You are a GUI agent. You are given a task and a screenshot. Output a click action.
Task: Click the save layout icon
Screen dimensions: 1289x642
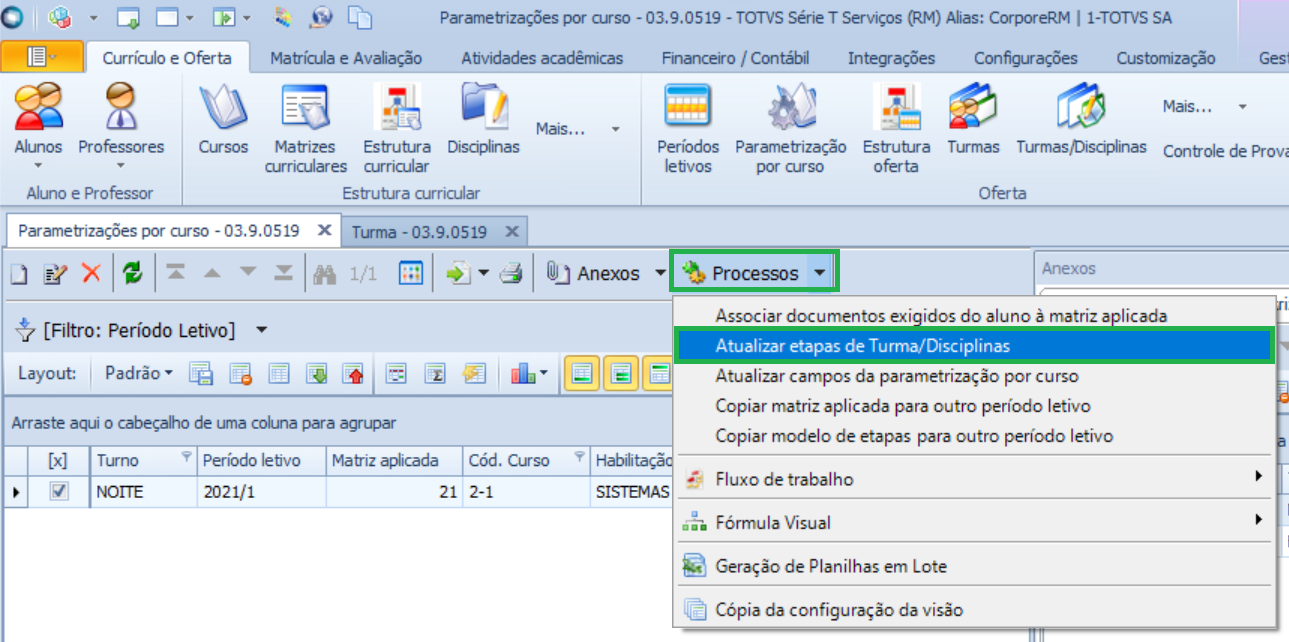[203, 374]
